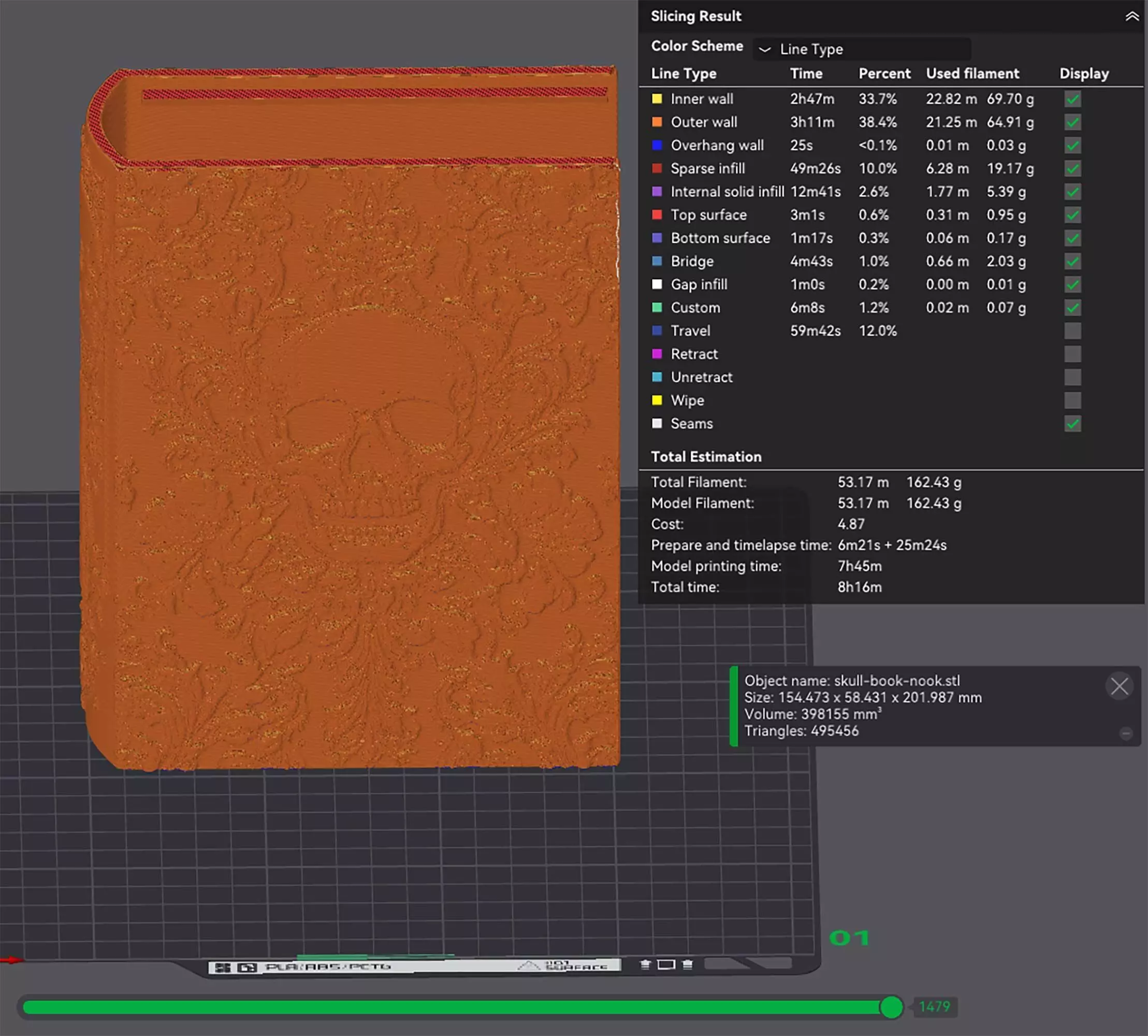Select the Internal solid infill row
Viewport: 1148px width, 1036px height.
click(726, 192)
